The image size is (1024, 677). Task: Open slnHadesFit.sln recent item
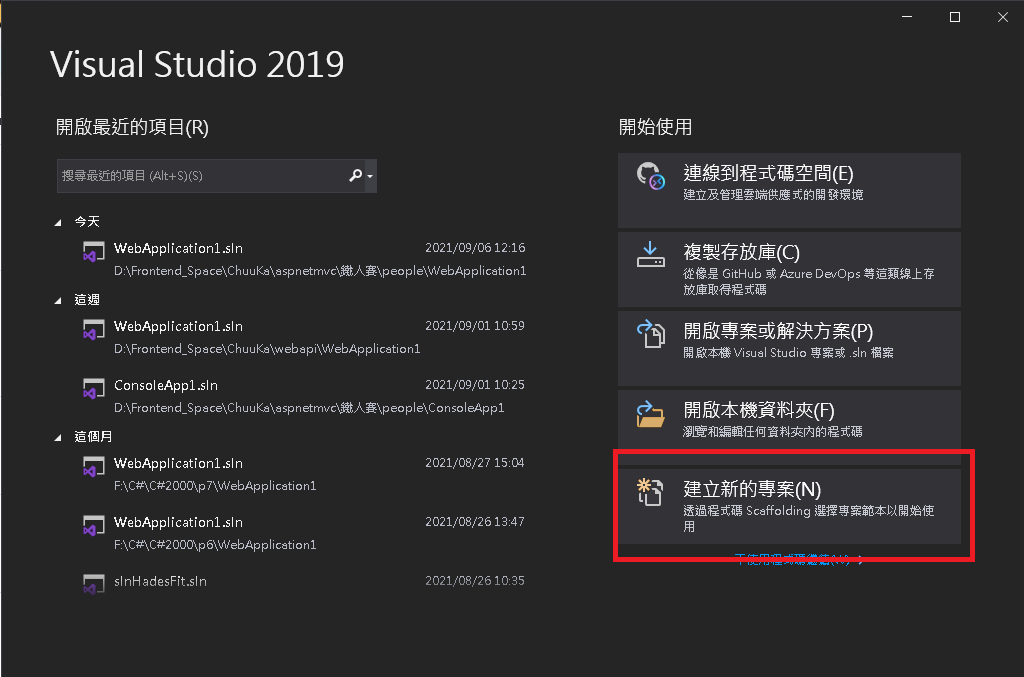pos(304,582)
